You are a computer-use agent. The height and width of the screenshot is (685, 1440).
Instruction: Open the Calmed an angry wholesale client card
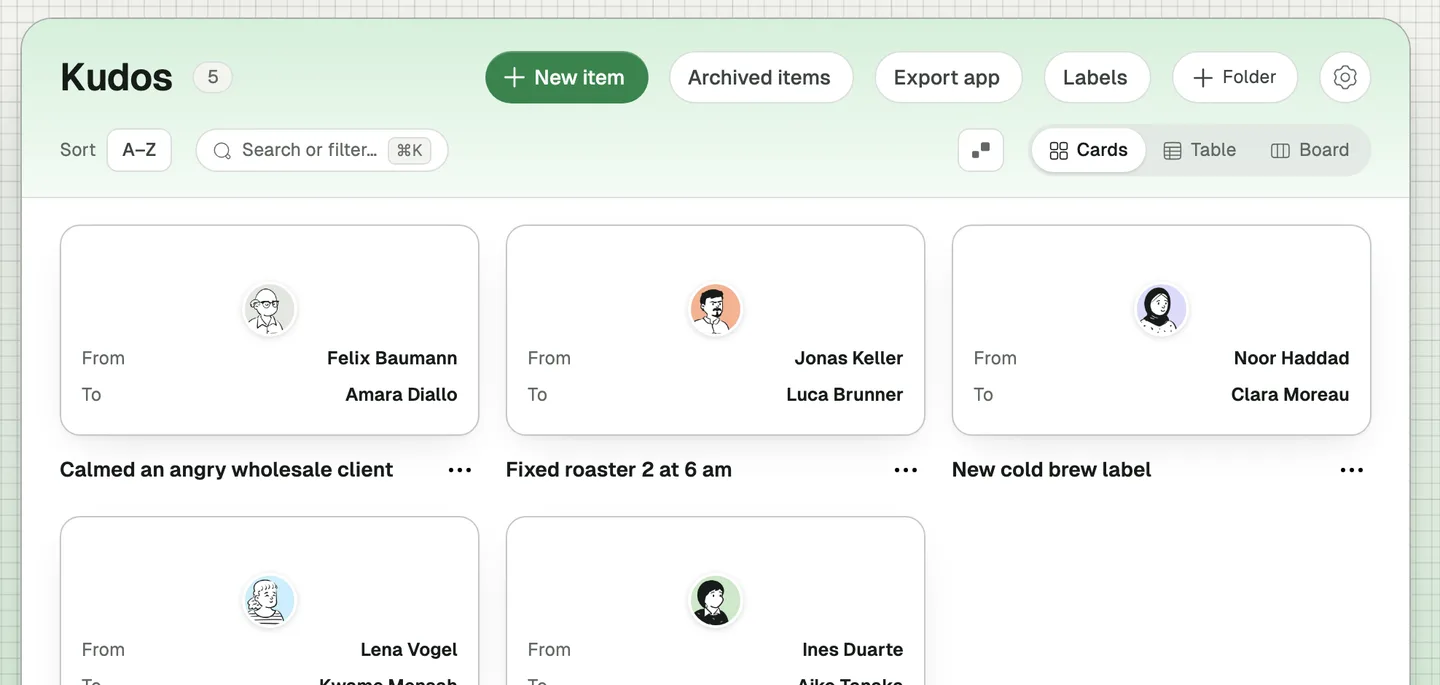(269, 330)
